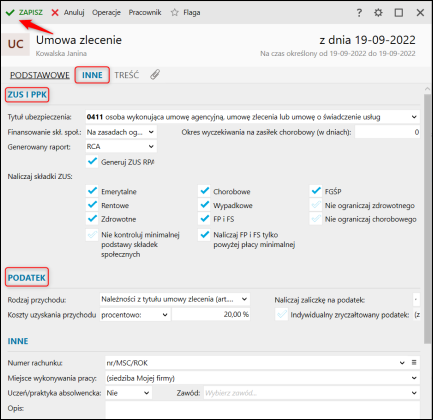The image size is (433, 420).
Task: Expand Uczeń/praktyka absolwencka dropdown
Action: 146,393
